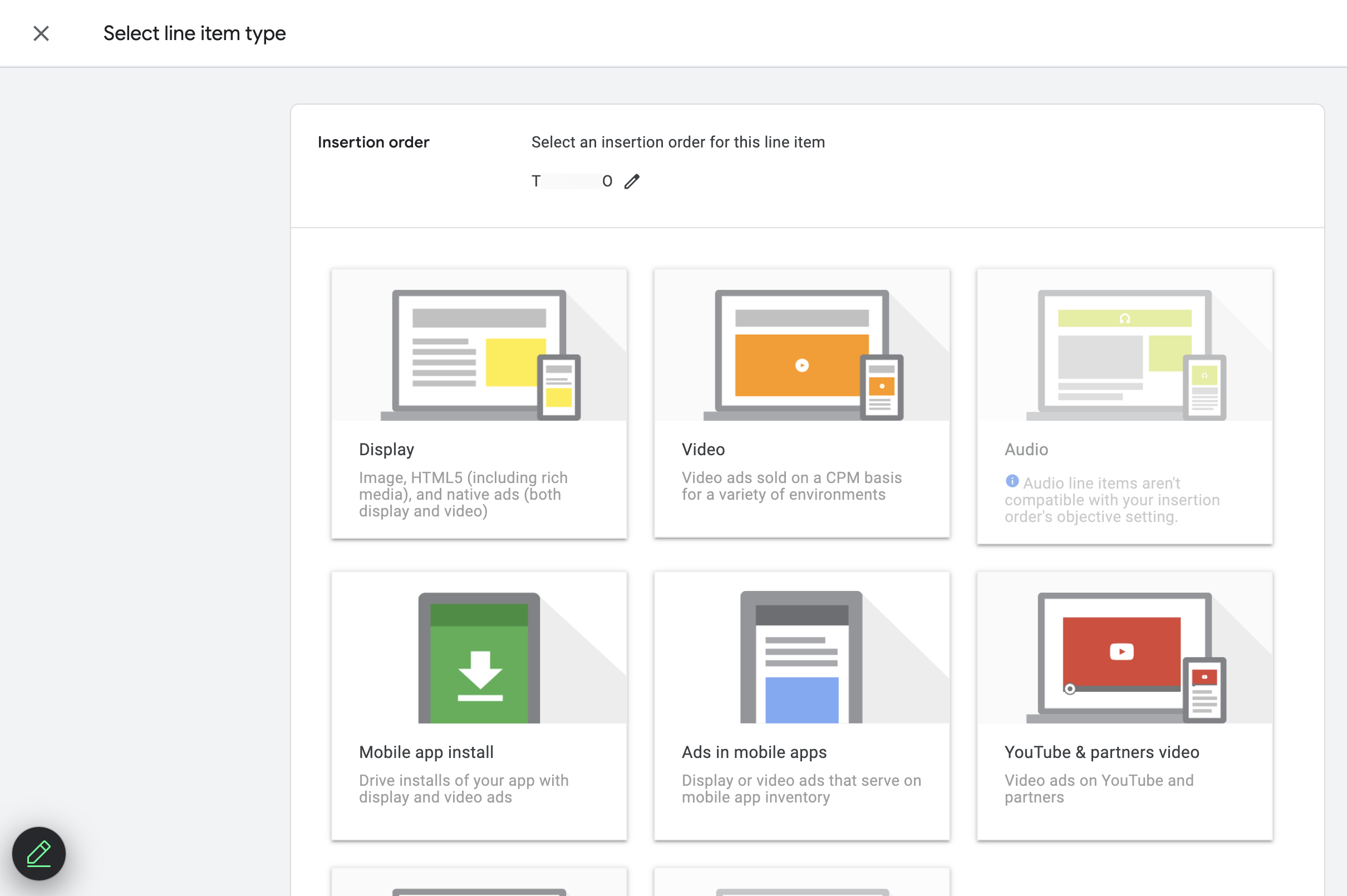Pick Mobile app install line item title
The width and height of the screenshot is (1347, 896).
coord(426,752)
